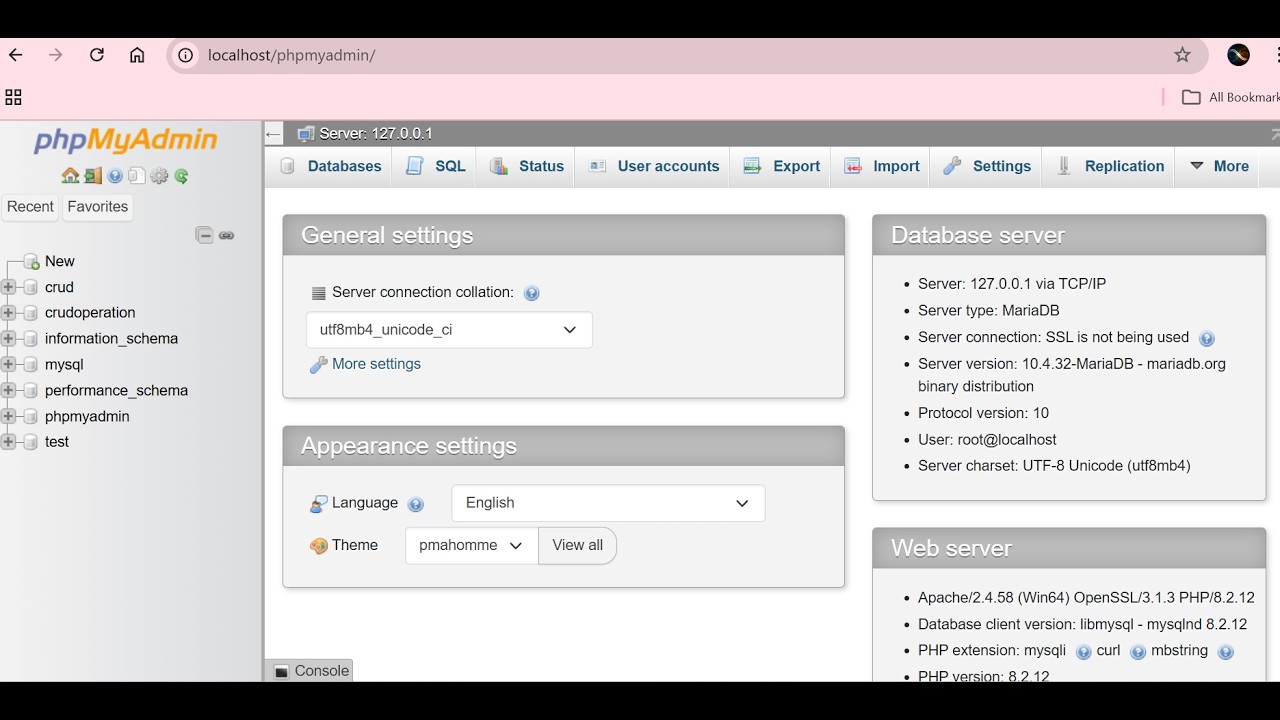Click help icon after curl extension
Image resolution: width=1280 pixels, height=720 pixels.
click(x=1137, y=652)
